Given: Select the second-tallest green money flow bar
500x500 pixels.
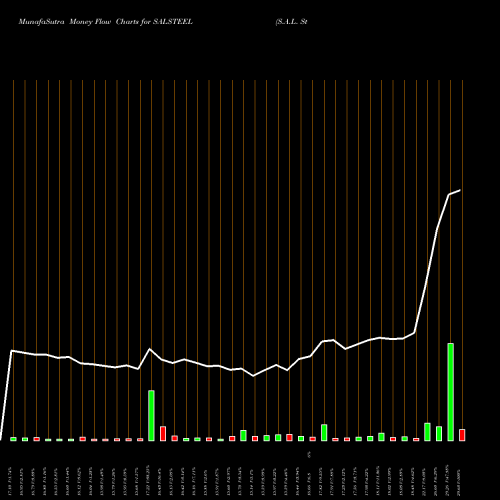Looking at the screenshot, I should 151,415.
